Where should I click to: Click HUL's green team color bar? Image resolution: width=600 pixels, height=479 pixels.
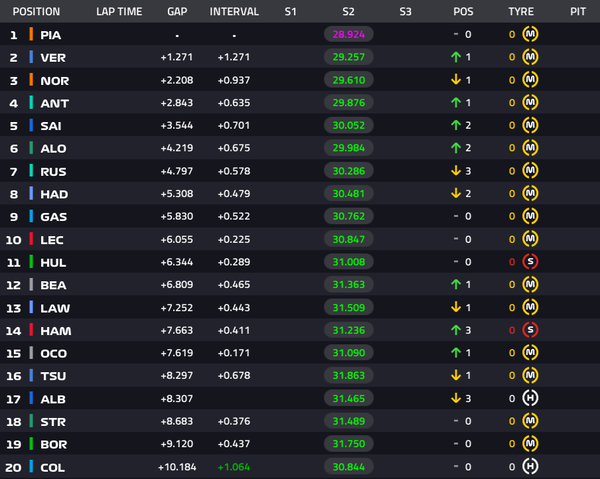[31, 262]
